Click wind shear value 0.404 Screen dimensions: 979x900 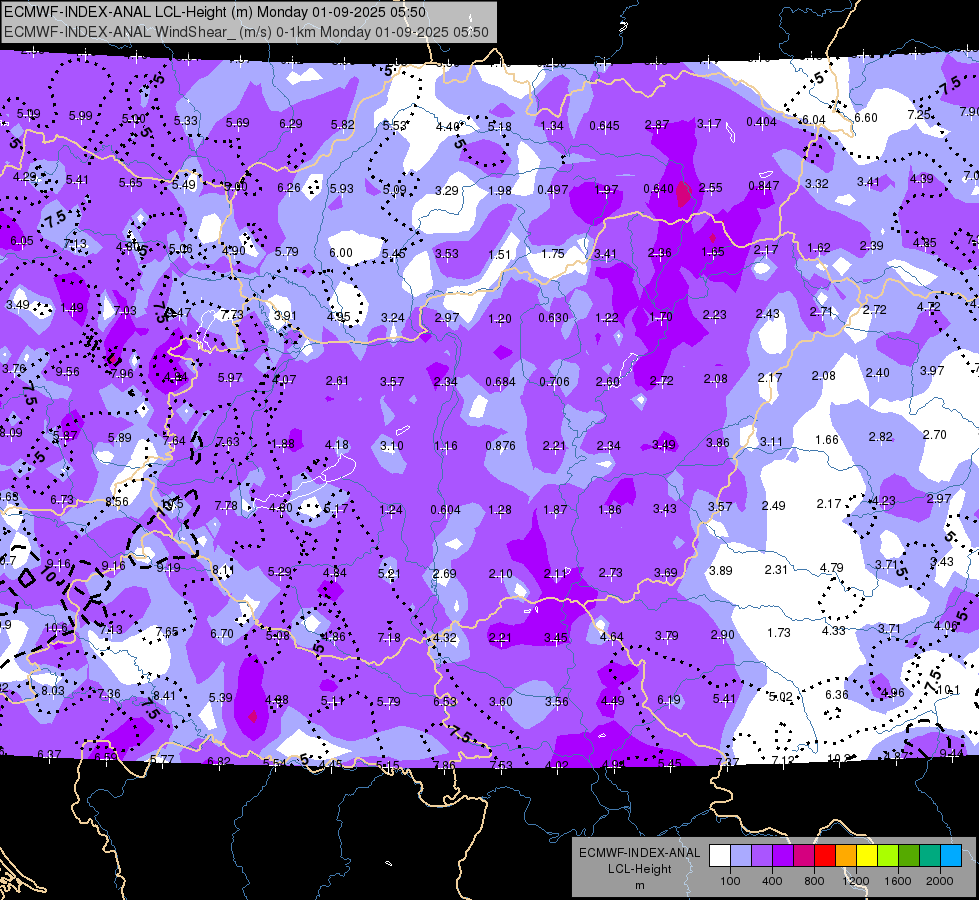click(x=761, y=122)
